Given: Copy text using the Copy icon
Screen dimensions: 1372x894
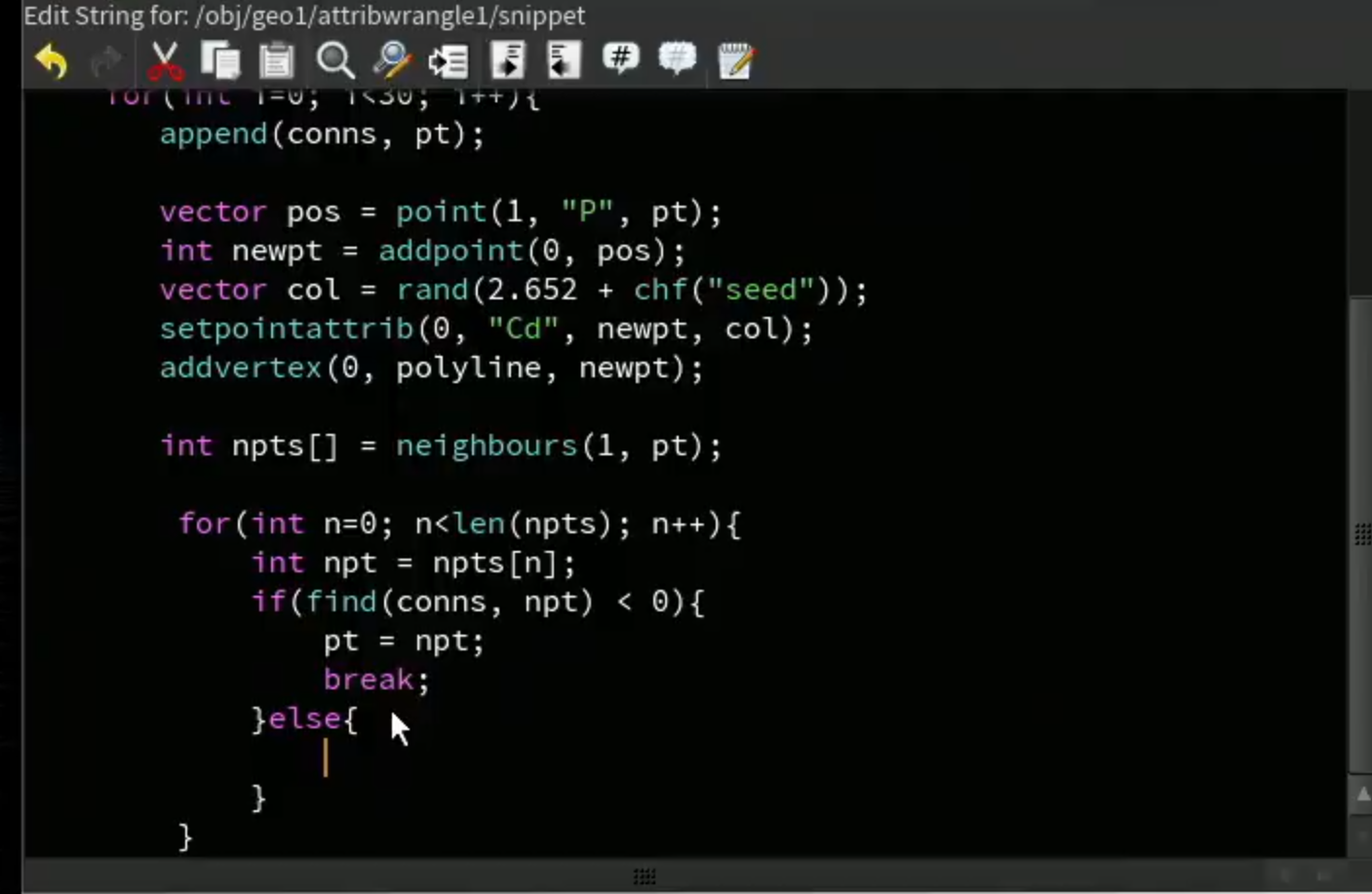Looking at the screenshot, I should click(220, 60).
